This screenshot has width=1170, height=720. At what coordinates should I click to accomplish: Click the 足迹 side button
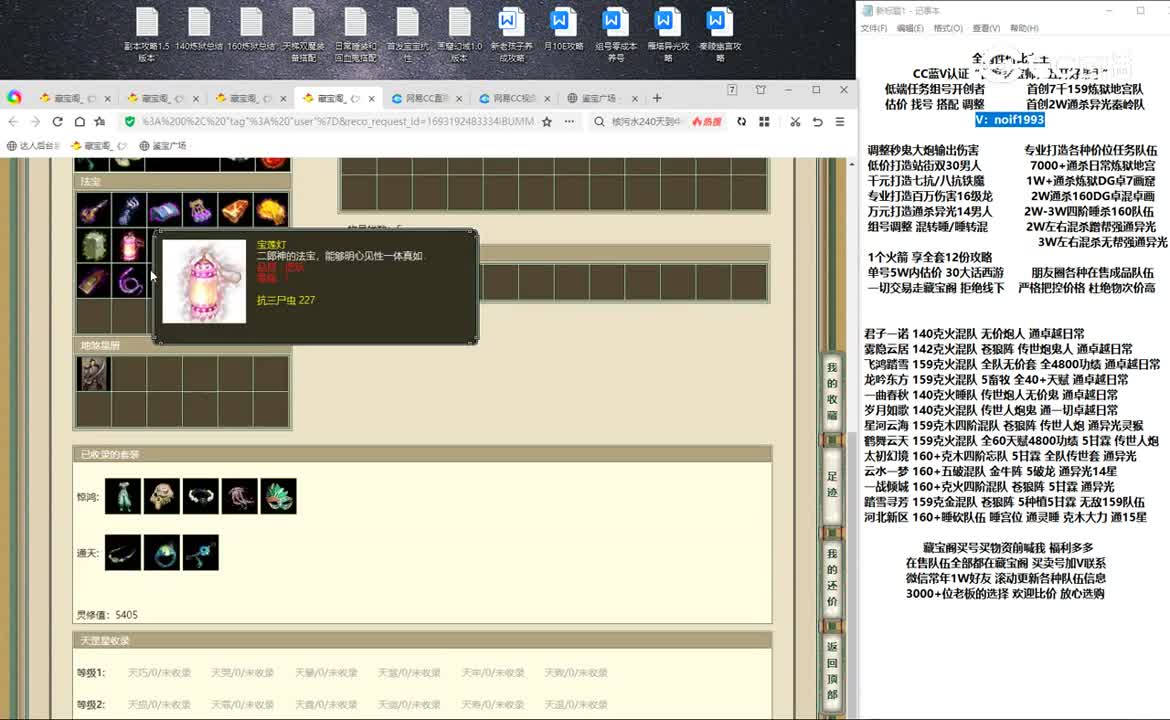pos(832,484)
